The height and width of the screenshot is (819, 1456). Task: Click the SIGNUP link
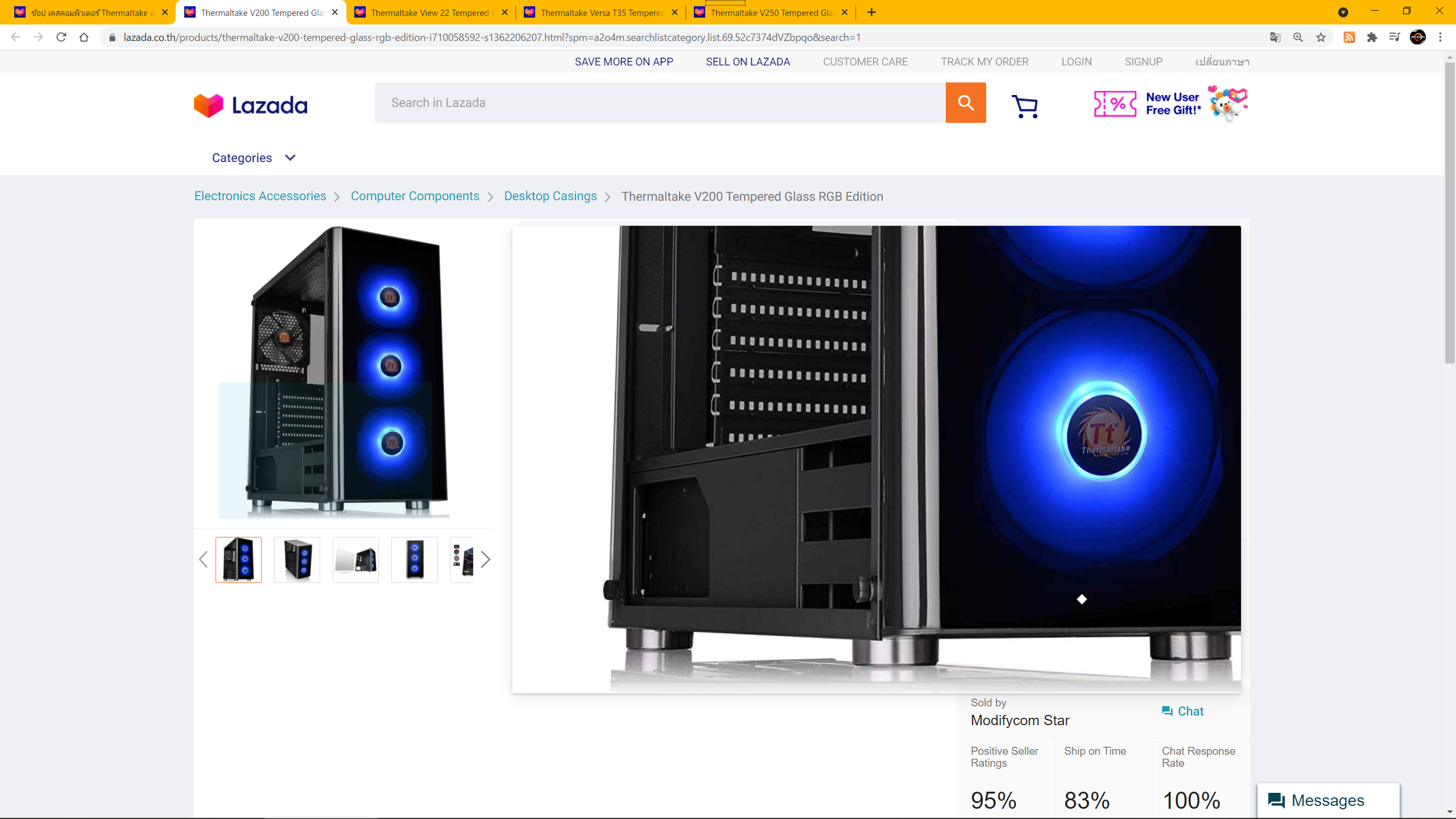[1143, 61]
